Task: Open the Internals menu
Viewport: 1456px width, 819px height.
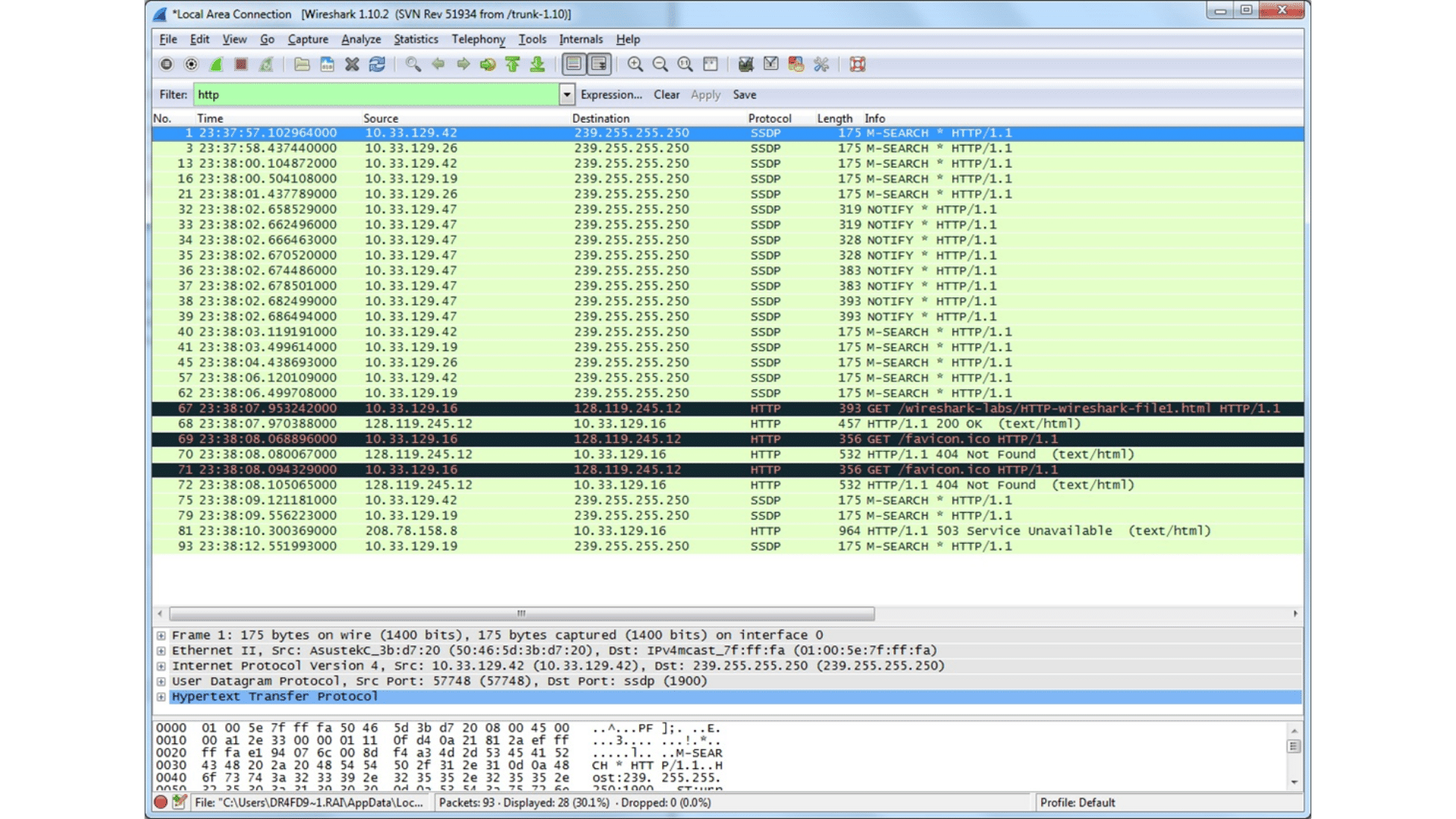Action: click(581, 39)
